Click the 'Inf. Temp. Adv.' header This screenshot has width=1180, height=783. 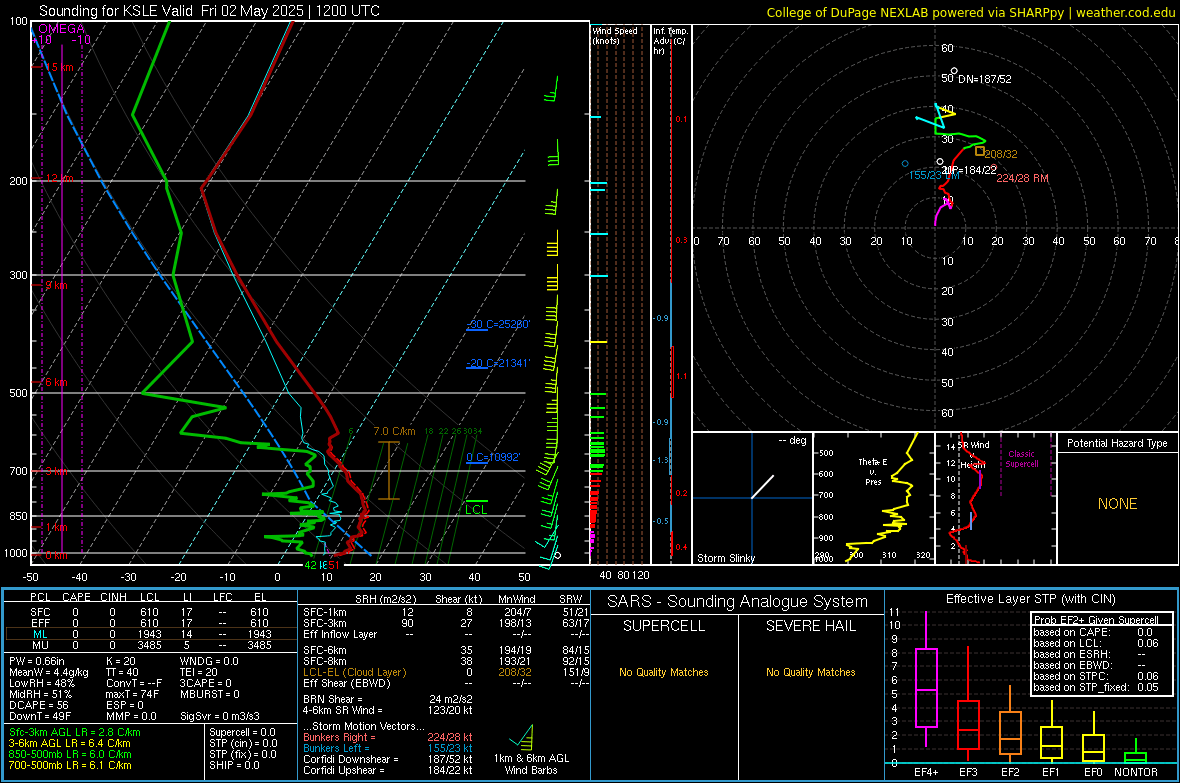pos(670,41)
